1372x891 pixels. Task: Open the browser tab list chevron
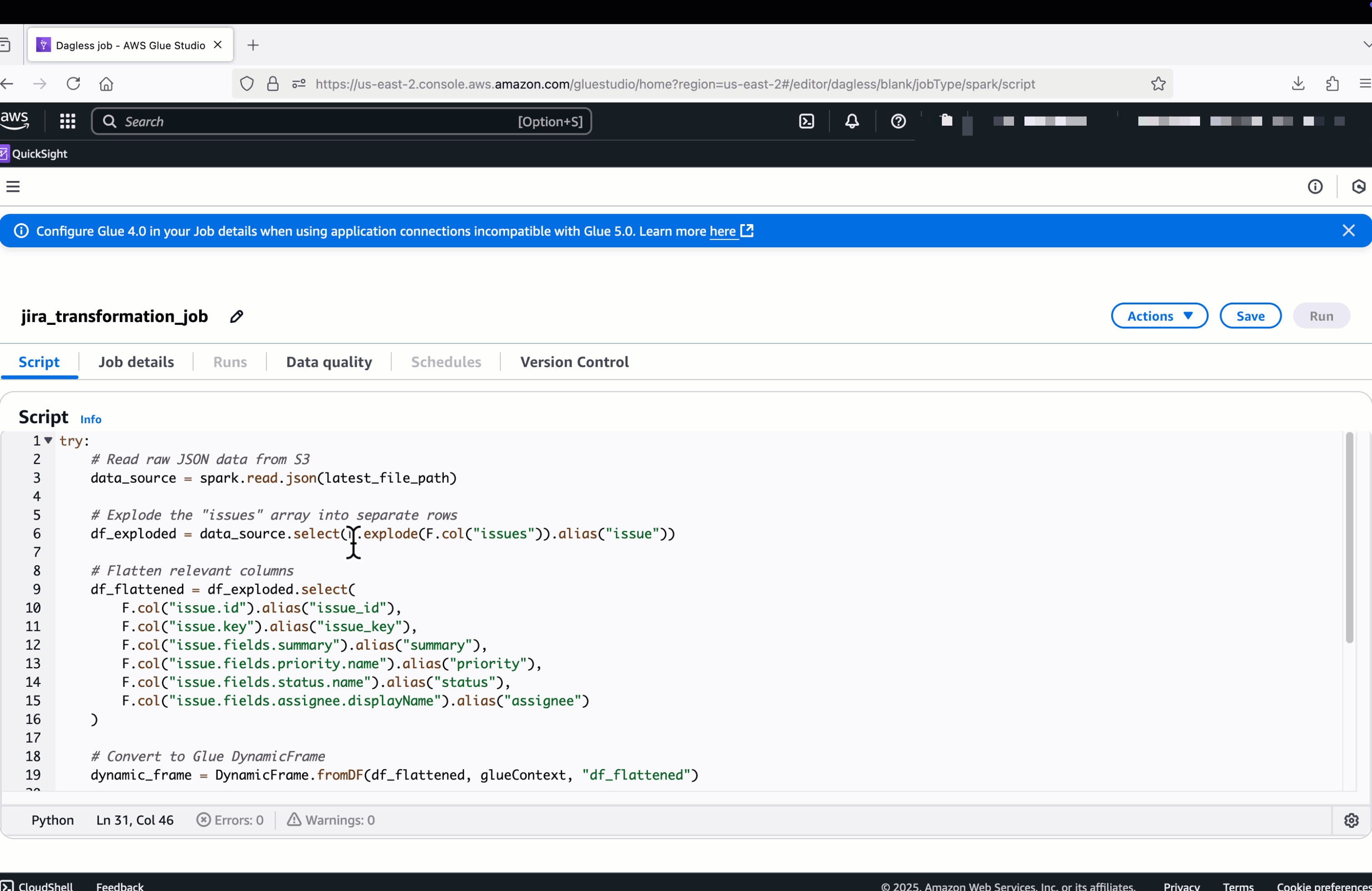(x=1366, y=44)
